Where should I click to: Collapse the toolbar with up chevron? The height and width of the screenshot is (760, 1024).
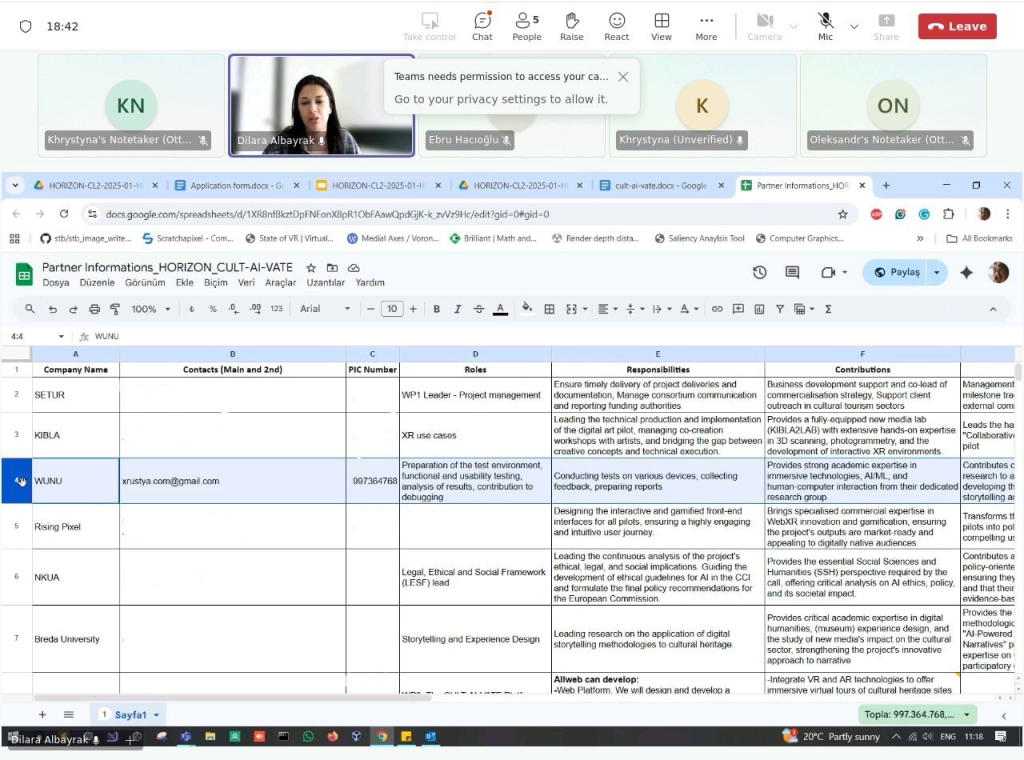[x=993, y=309]
